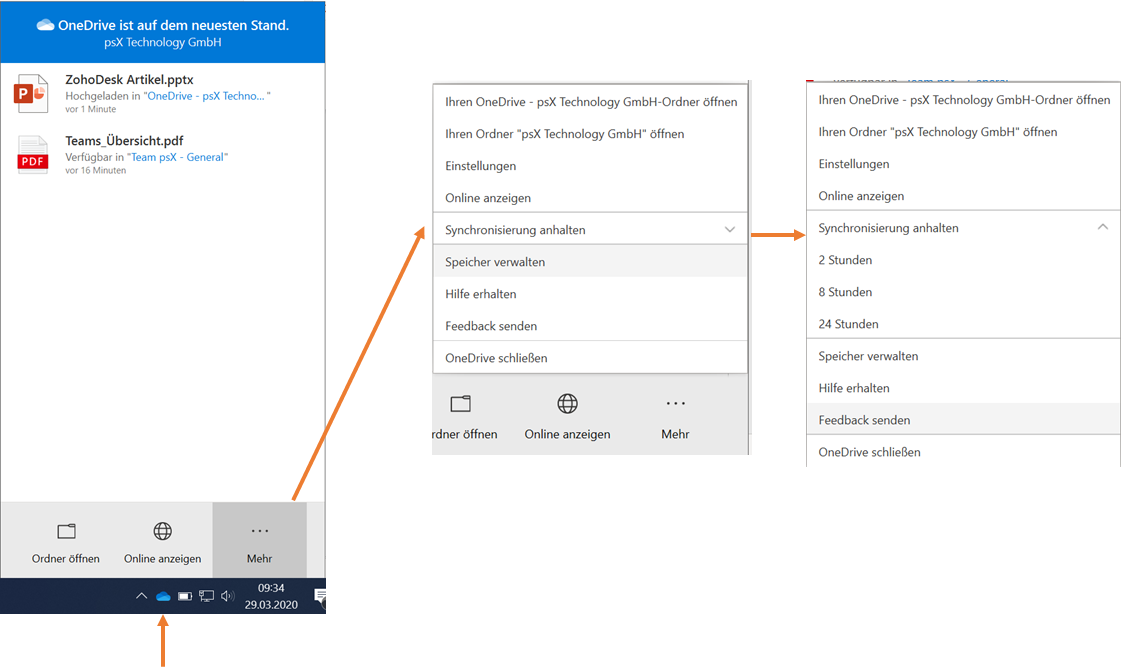This screenshot has width=1121, height=667.
Task: Click the OneDrive cloud icon in the blue header
Action: 46,25
